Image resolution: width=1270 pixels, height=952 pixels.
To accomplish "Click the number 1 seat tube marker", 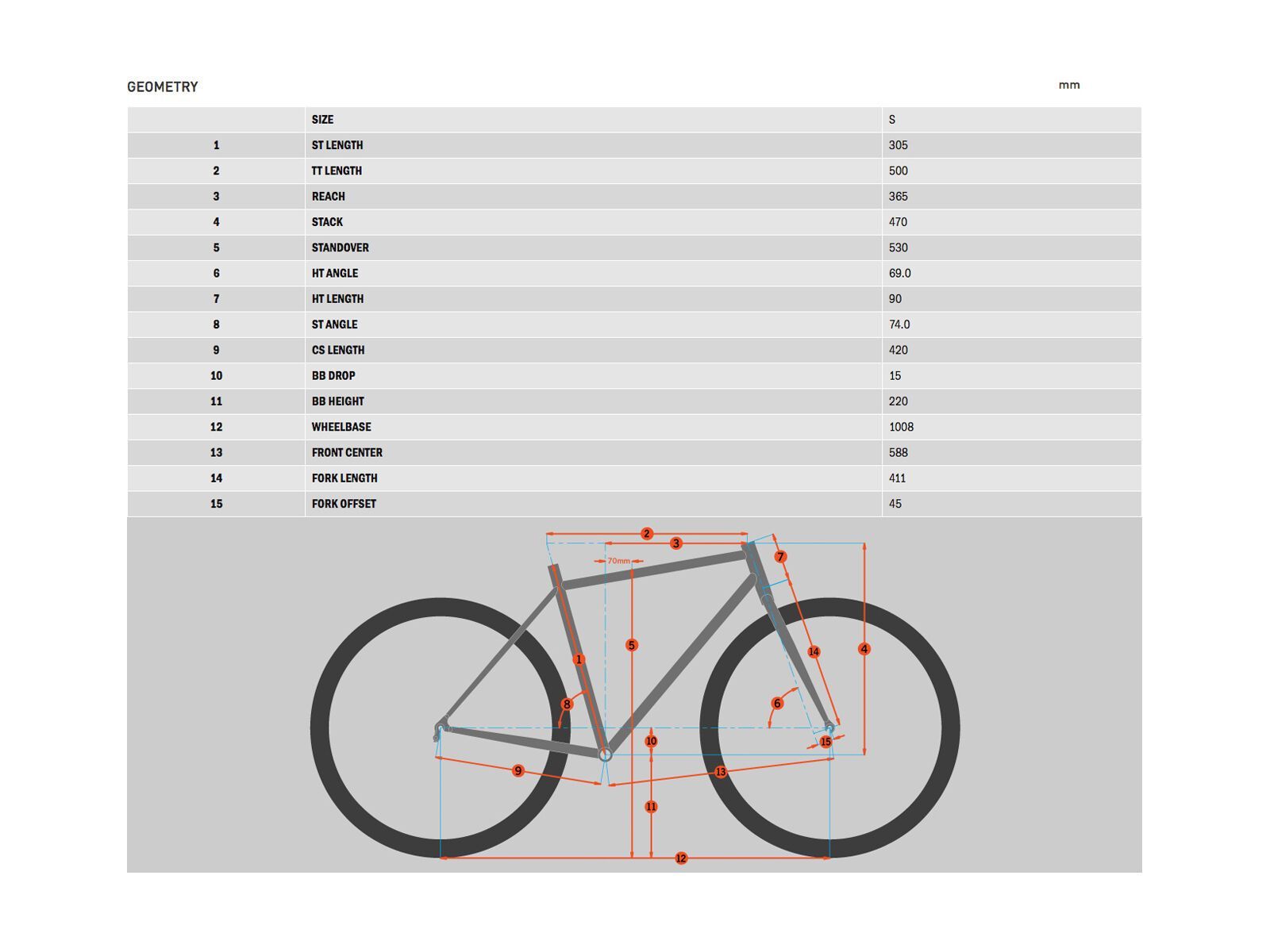I will 579,659.
